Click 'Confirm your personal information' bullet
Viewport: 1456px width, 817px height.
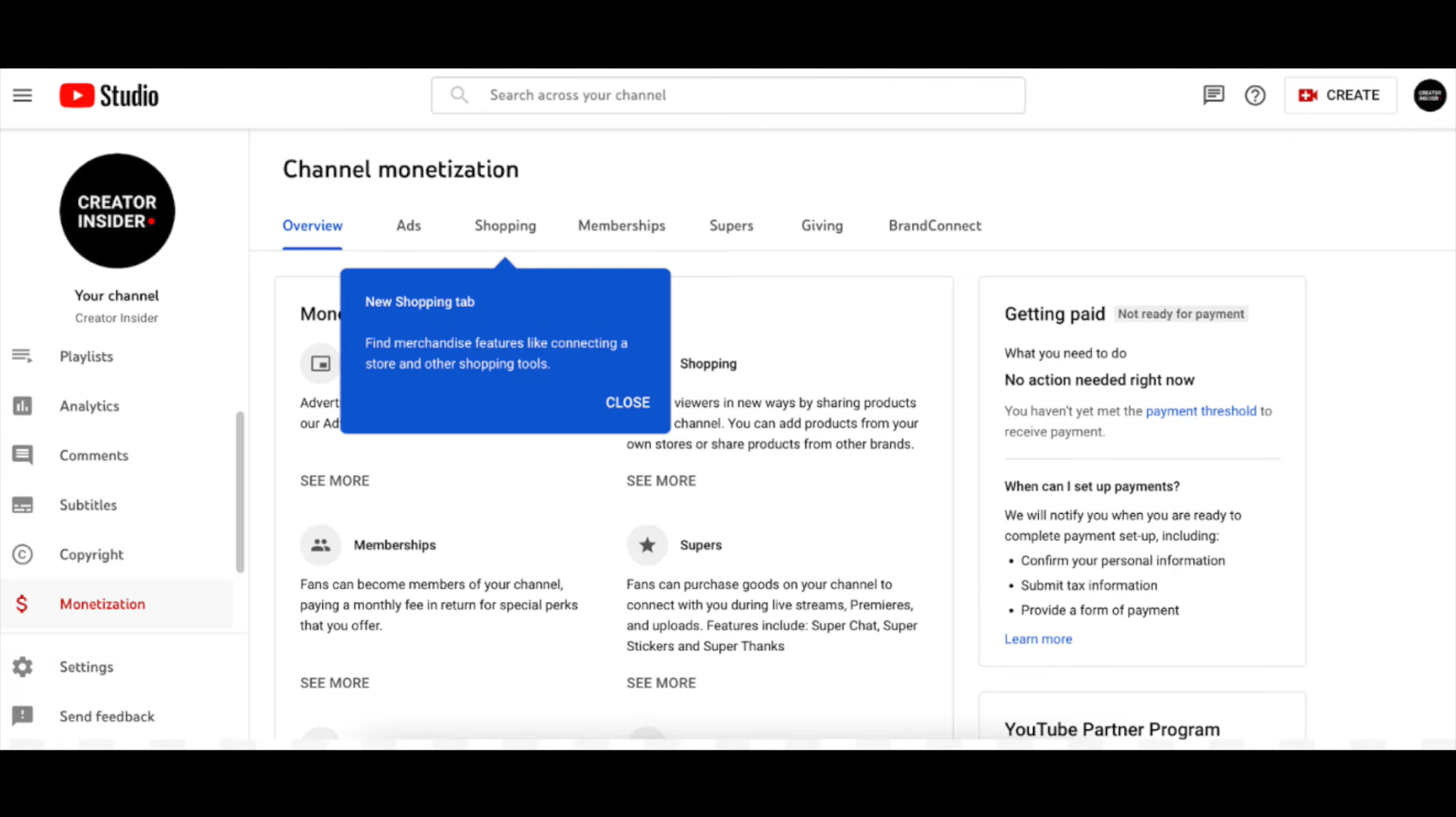(x=1122, y=560)
